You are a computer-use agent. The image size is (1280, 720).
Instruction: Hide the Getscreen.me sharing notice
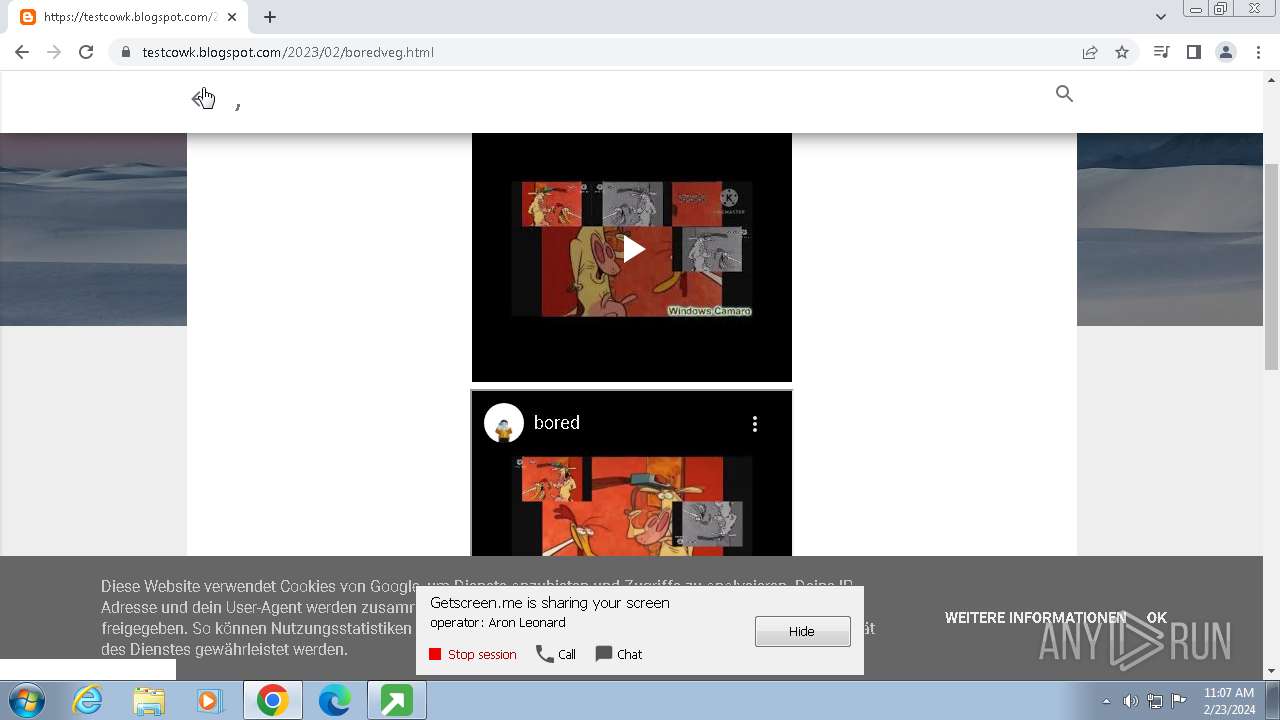(x=802, y=631)
